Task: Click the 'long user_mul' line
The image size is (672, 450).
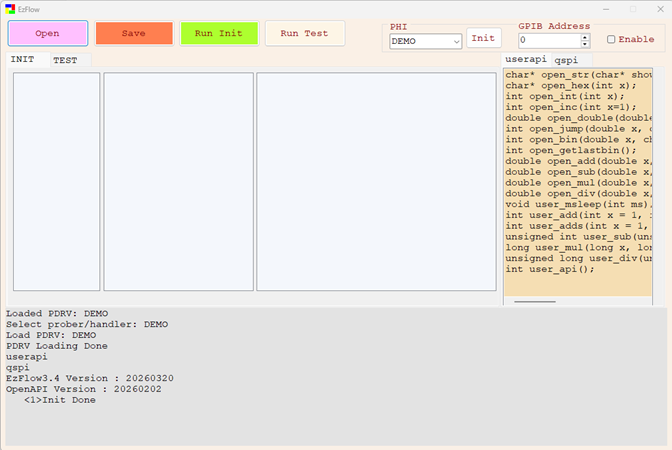Action: click(x=578, y=248)
